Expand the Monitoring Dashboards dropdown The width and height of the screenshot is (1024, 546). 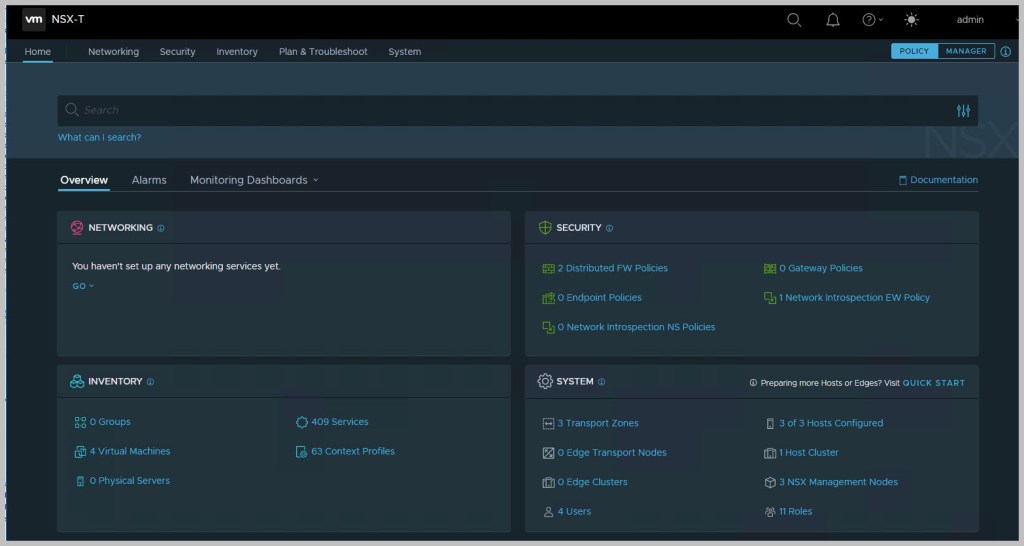click(254, 180)
